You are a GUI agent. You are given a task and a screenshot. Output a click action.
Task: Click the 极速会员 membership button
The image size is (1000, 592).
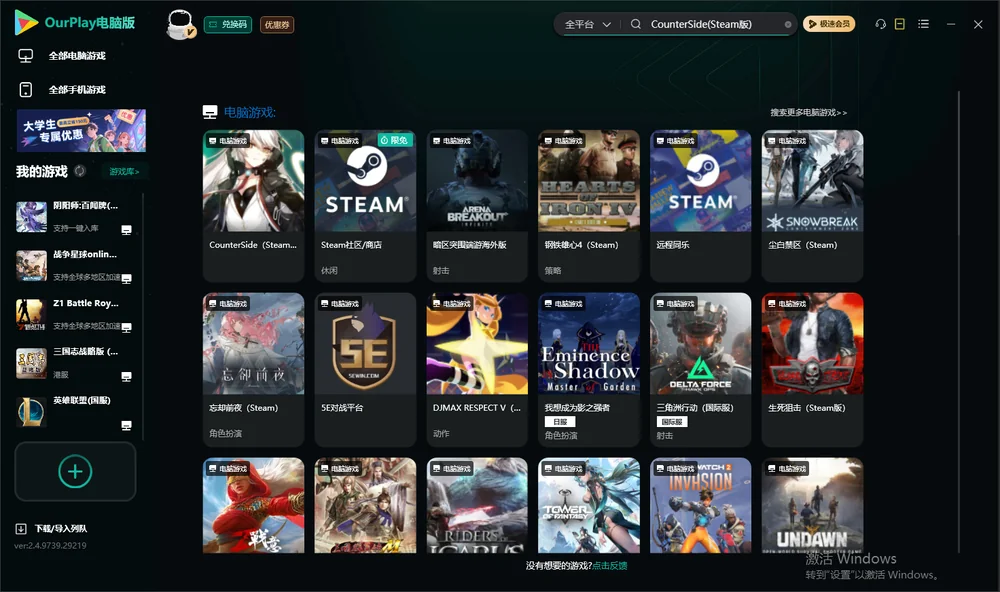(x=829, y=24)
